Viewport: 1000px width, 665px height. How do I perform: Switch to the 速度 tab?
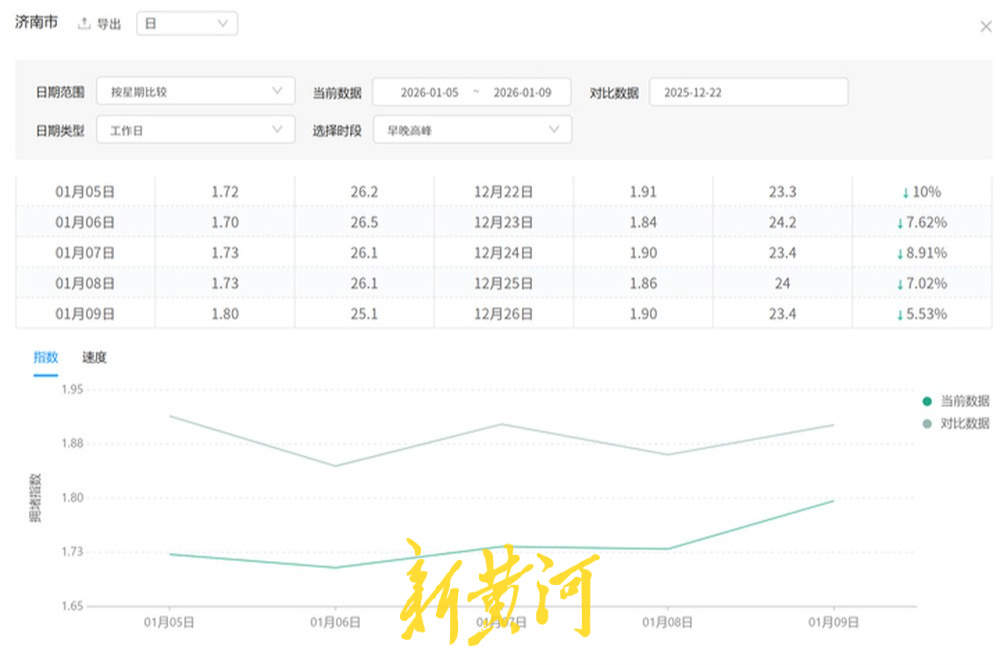click(x=93, y=357)
